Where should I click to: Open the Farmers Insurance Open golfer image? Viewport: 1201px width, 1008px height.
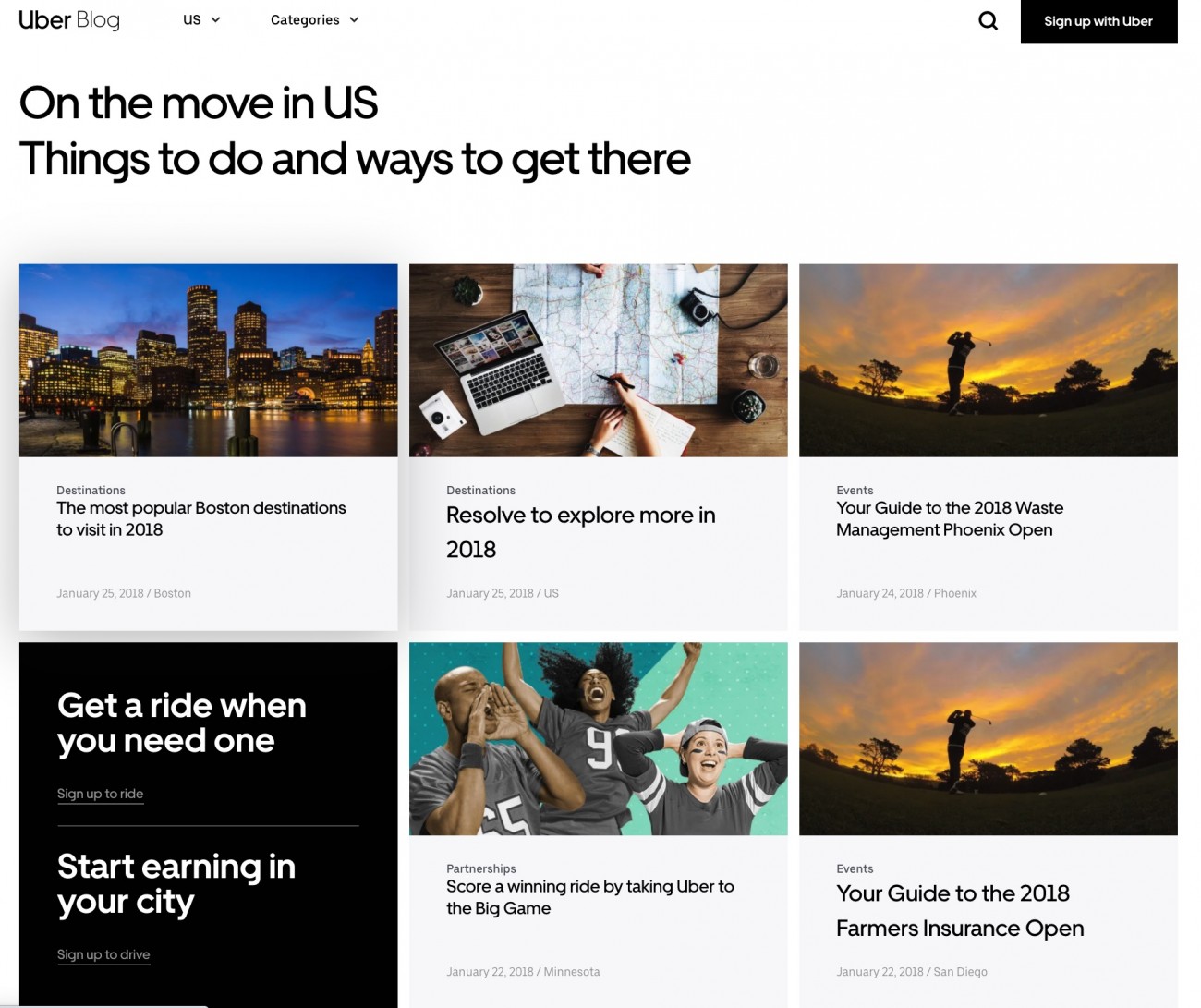[989, 739]
